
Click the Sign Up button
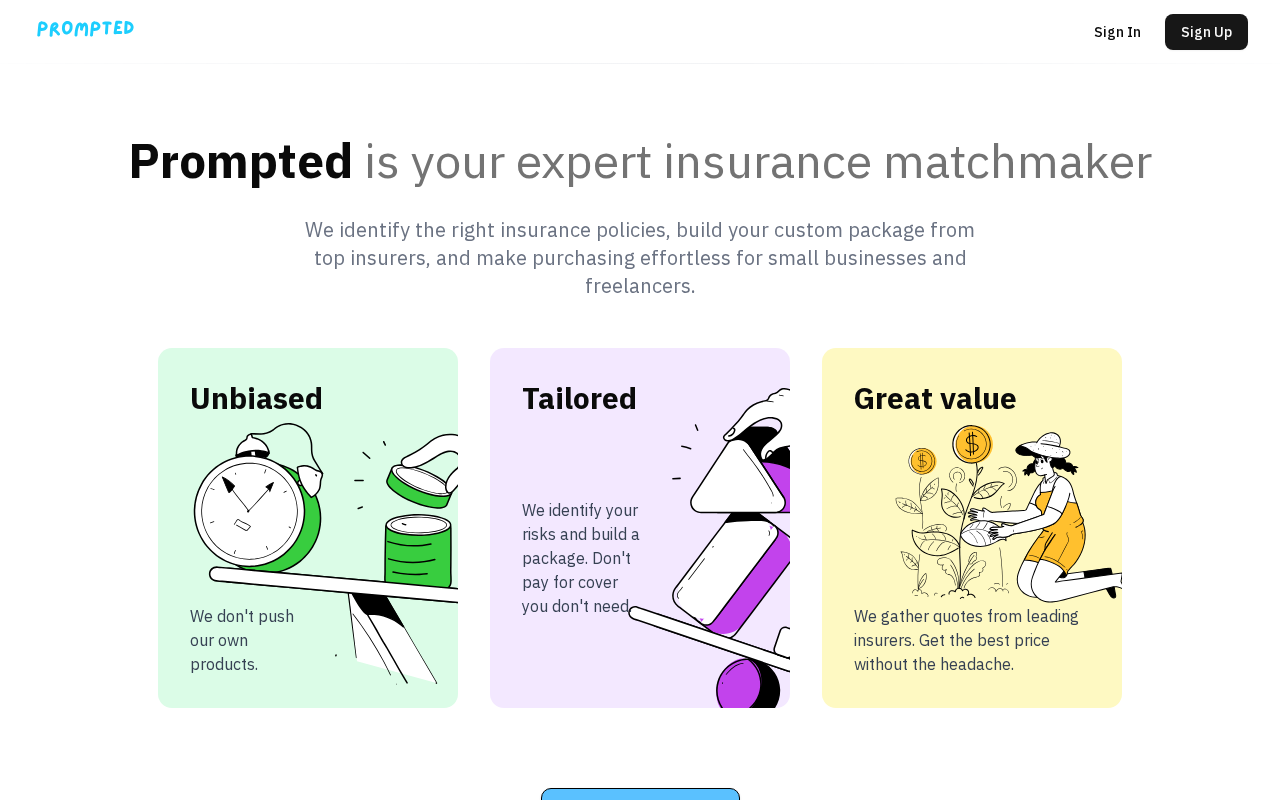coord(1206,32)
